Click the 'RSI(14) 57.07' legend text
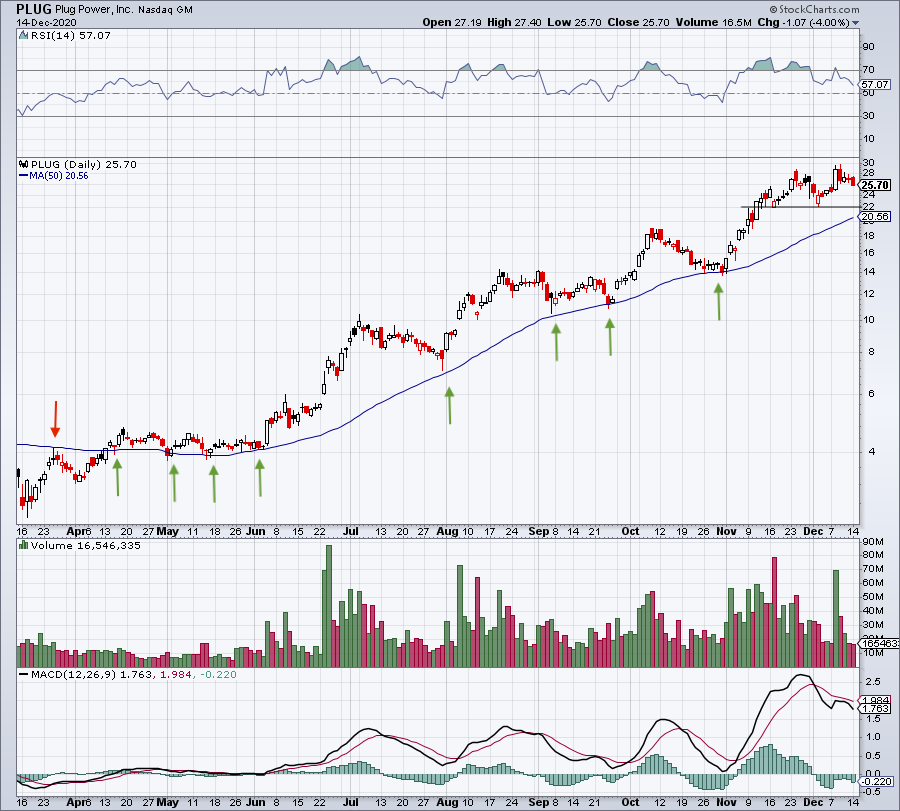Image resolution: width=900 pixels, height=811 pixels. pyautogui.click(x=71, y=36)
